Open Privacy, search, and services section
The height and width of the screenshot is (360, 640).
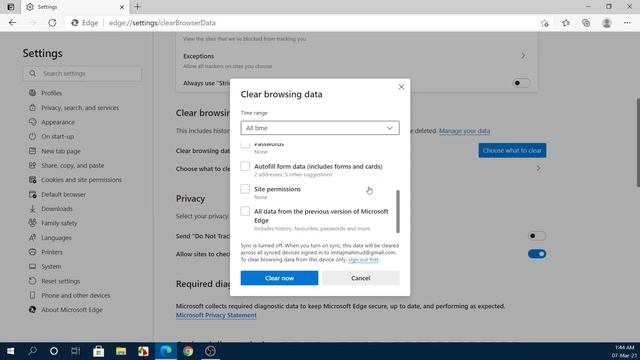(x=80, y=108)
